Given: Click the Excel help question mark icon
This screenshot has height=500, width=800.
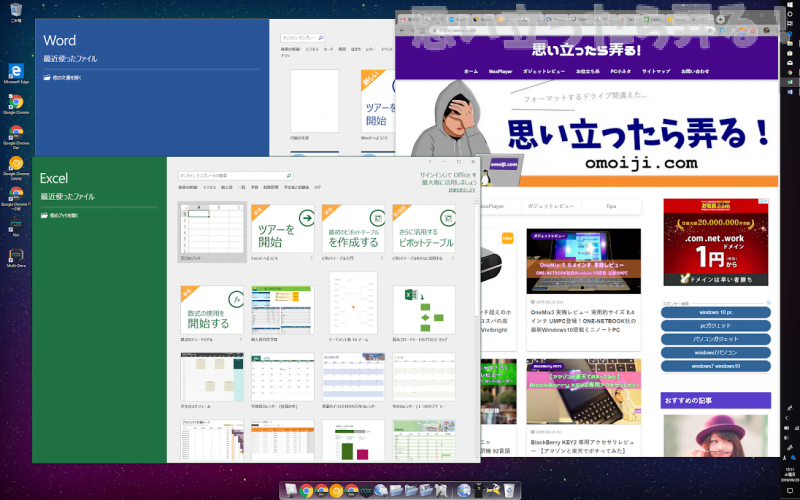Looking at the screenshot, I should point(430,161).
